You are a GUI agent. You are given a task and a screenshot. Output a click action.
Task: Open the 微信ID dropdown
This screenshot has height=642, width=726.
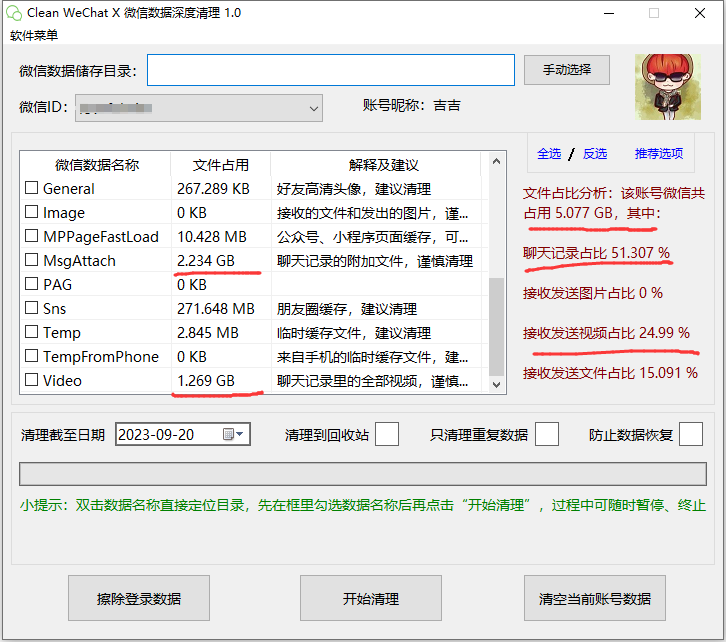coord(199,108)
